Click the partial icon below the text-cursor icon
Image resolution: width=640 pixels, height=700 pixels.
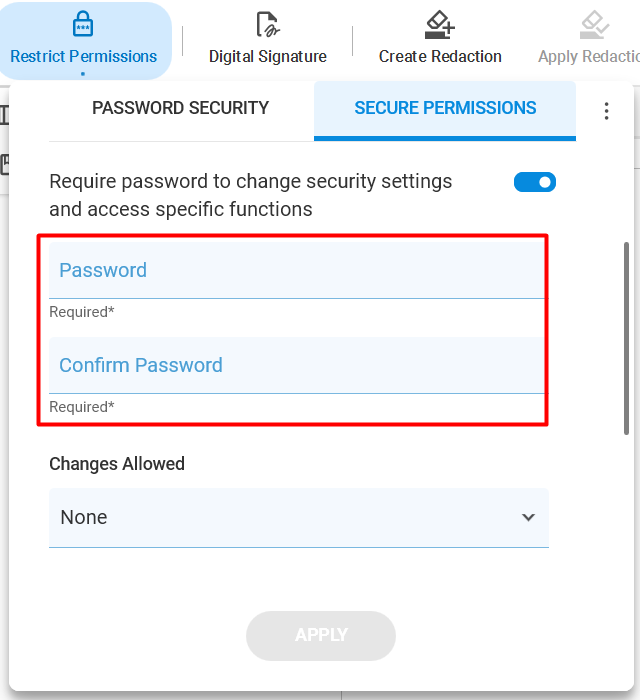4,164
